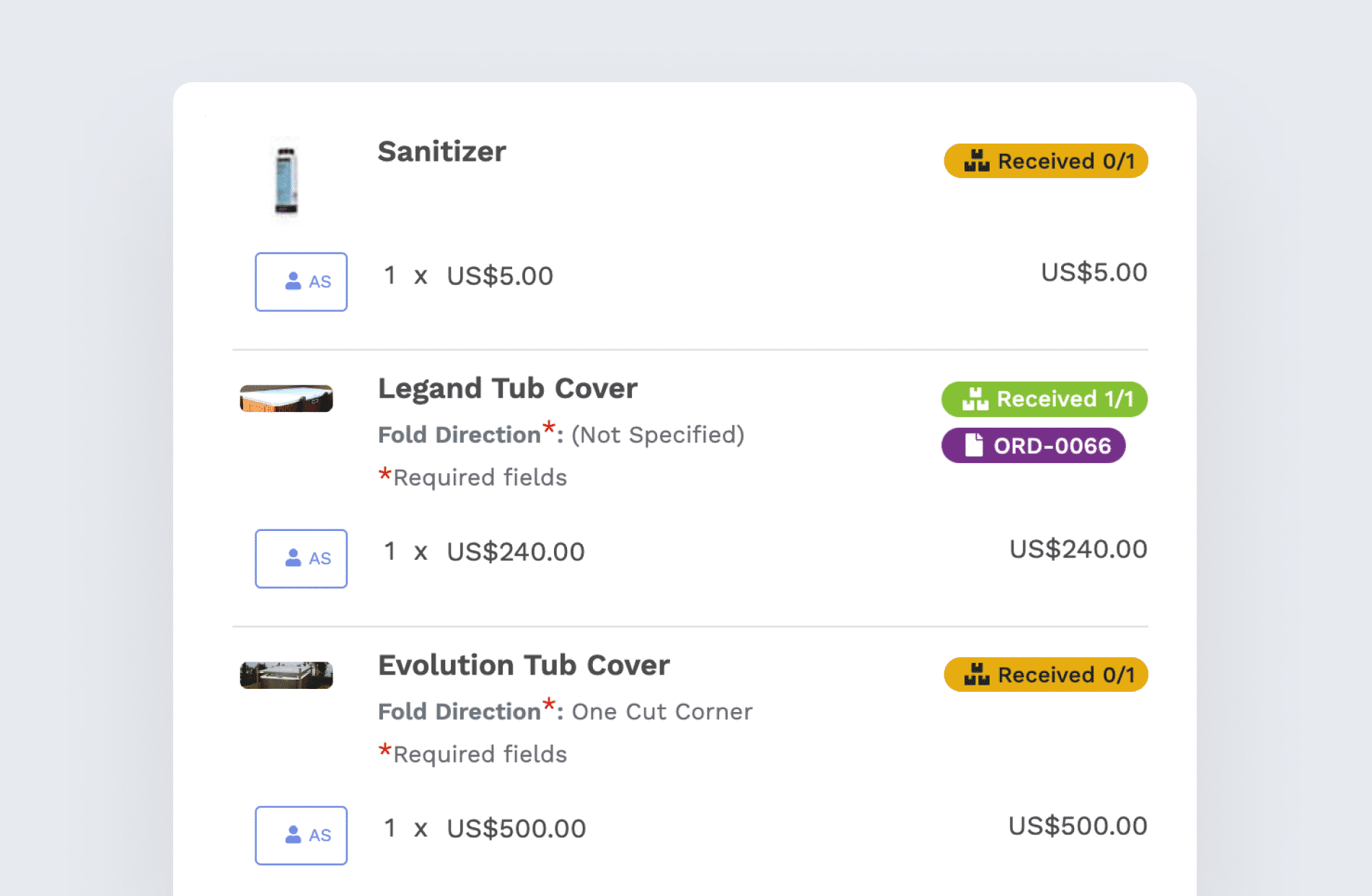Image resolution: width=1372 pixels, height=896 pixels.
Task: Click the green Received 1/1 badge
Action: pyautogui.click(x=1044, y=399)
